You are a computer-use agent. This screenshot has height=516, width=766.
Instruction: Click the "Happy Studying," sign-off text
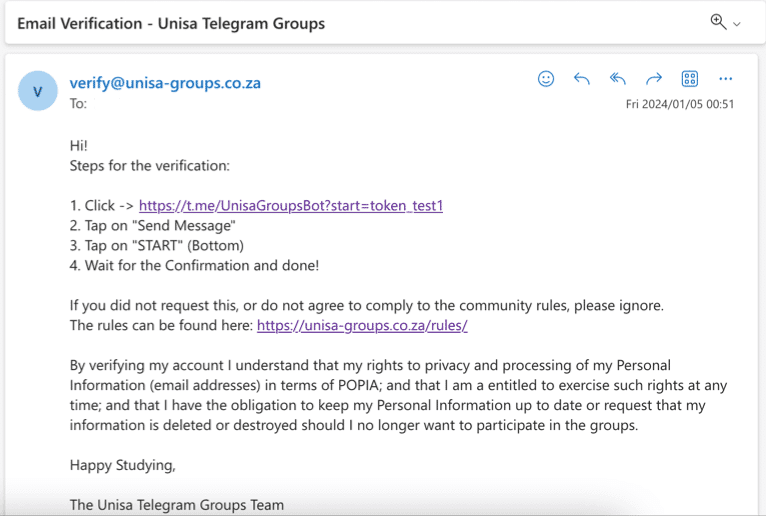(x=122, y=465)
